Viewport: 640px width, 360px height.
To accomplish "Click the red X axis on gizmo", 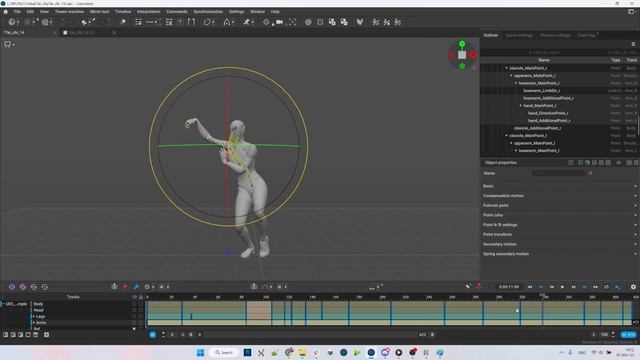I will click(473, 55).
